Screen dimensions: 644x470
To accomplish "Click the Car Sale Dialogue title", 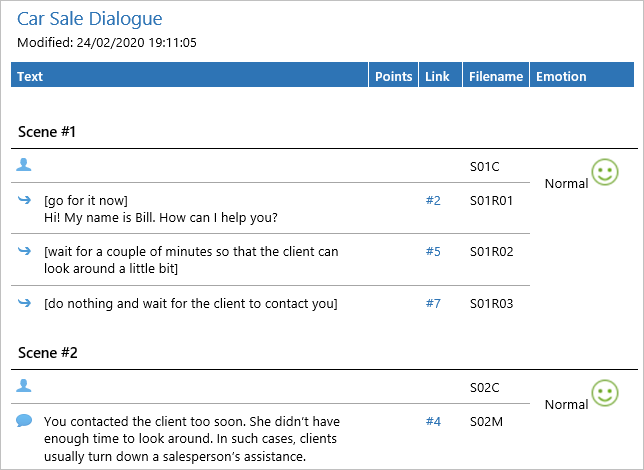I will pyautogui.click(x=90, y=19).
